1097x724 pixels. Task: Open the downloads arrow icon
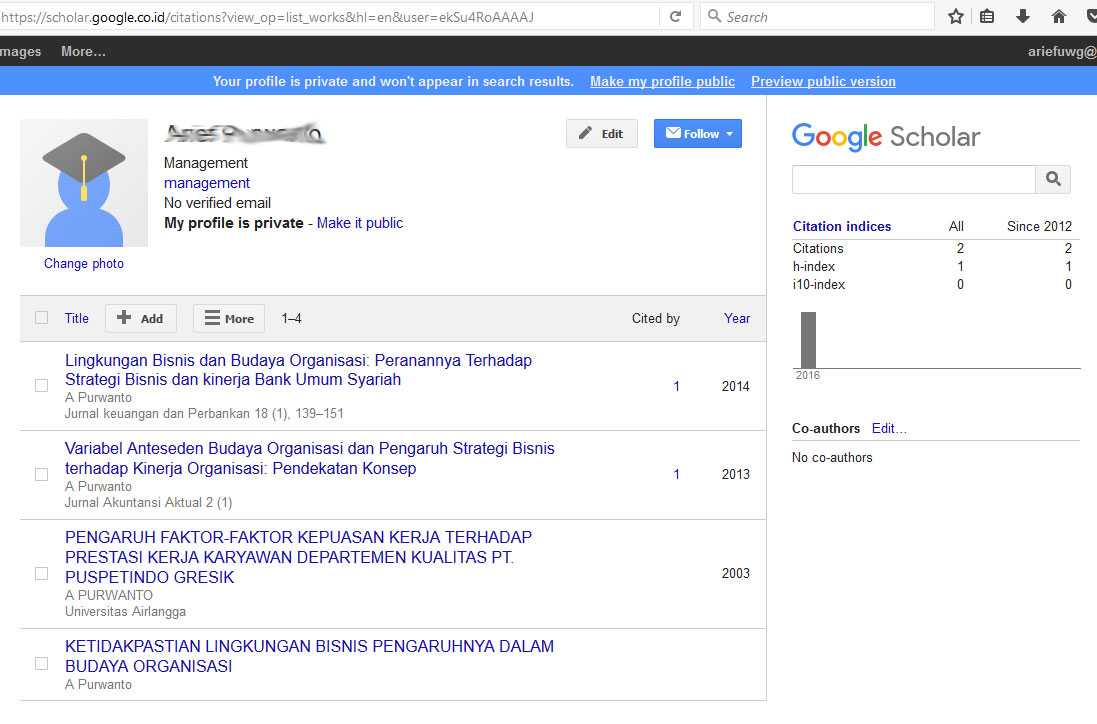(x=1023, y=17)
